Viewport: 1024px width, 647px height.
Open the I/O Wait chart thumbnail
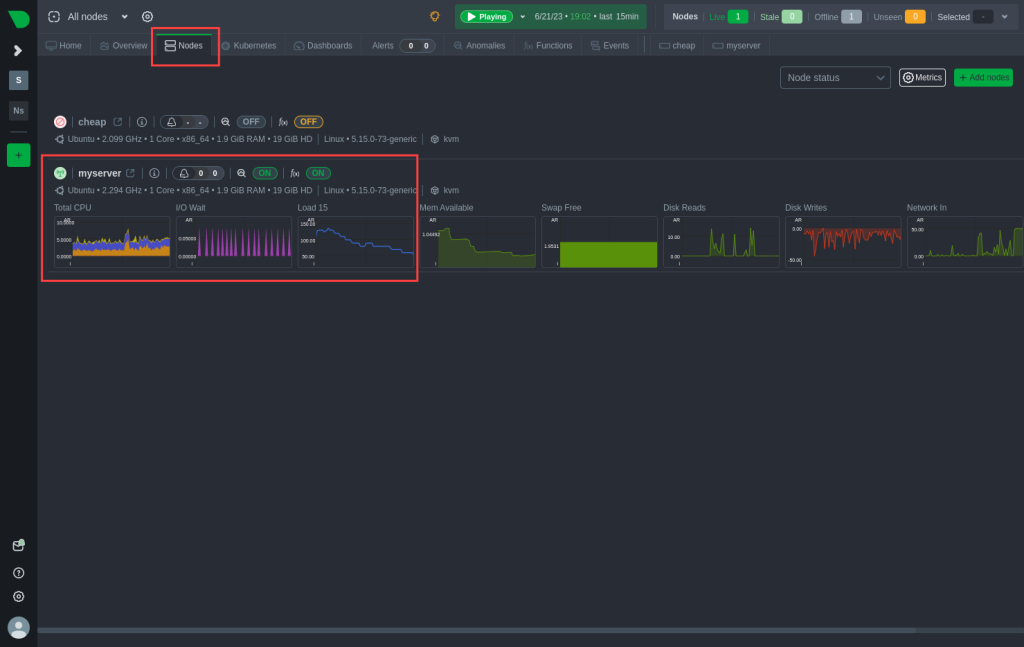coord(234,242)
